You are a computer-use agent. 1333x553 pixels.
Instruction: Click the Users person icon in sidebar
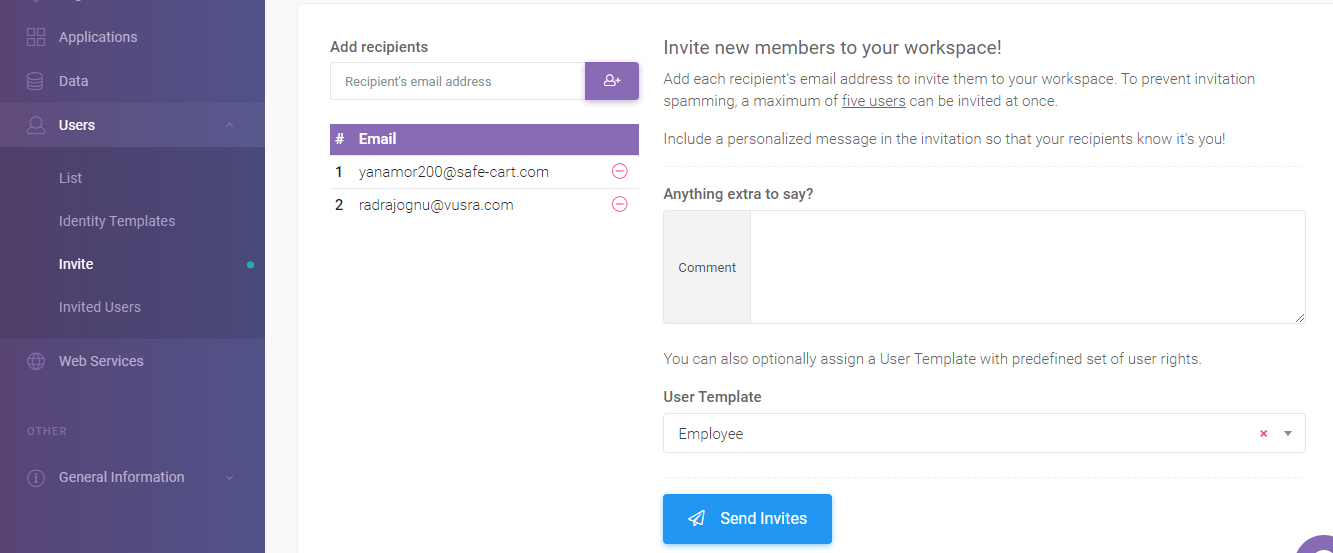(36, 125)
